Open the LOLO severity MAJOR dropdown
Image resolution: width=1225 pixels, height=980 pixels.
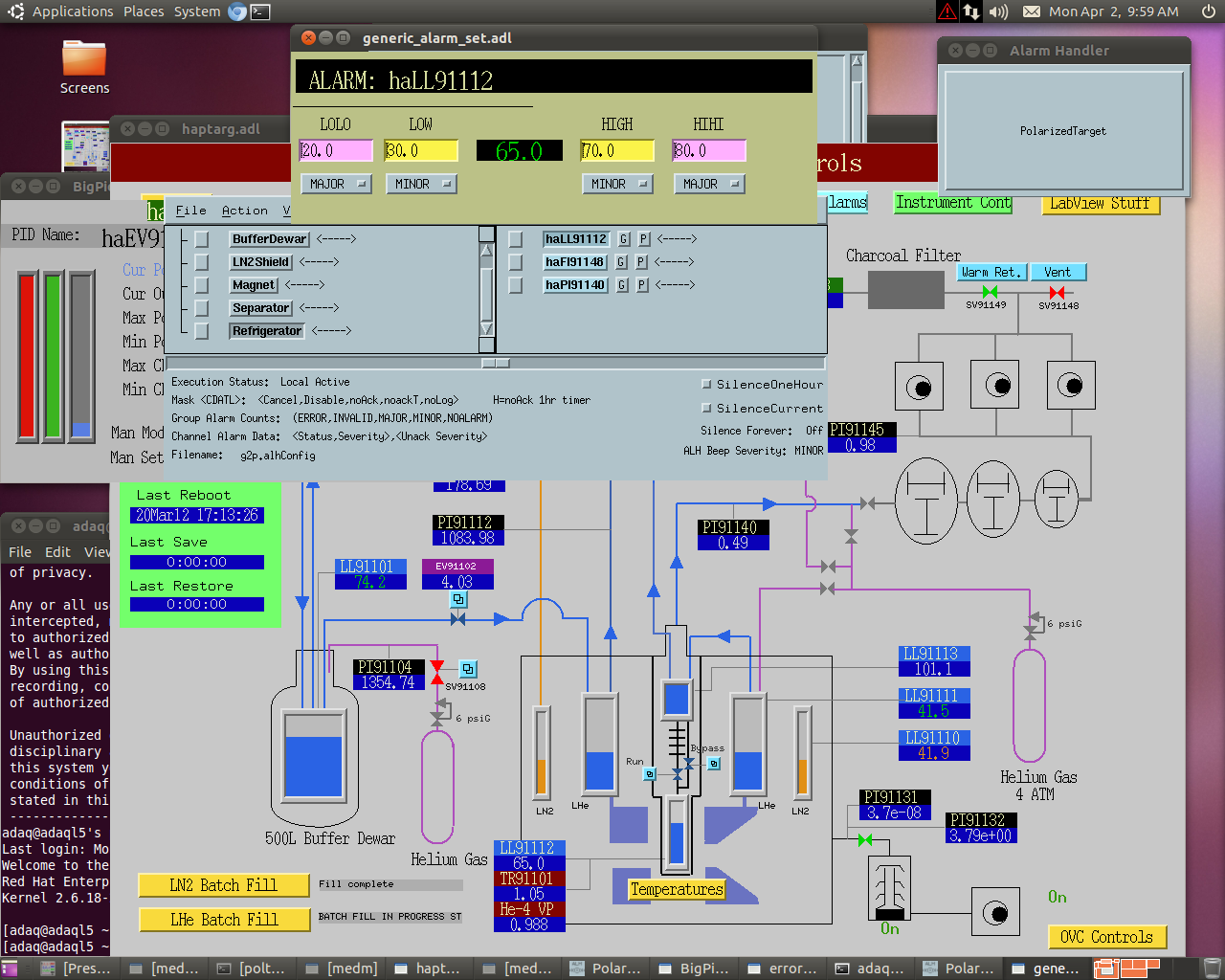(336, 184)
